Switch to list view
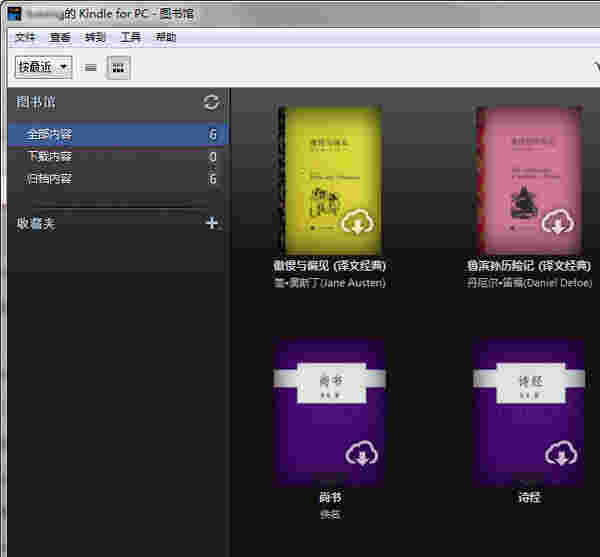Viewport: 600px width, 557px height. click(91, 67)
